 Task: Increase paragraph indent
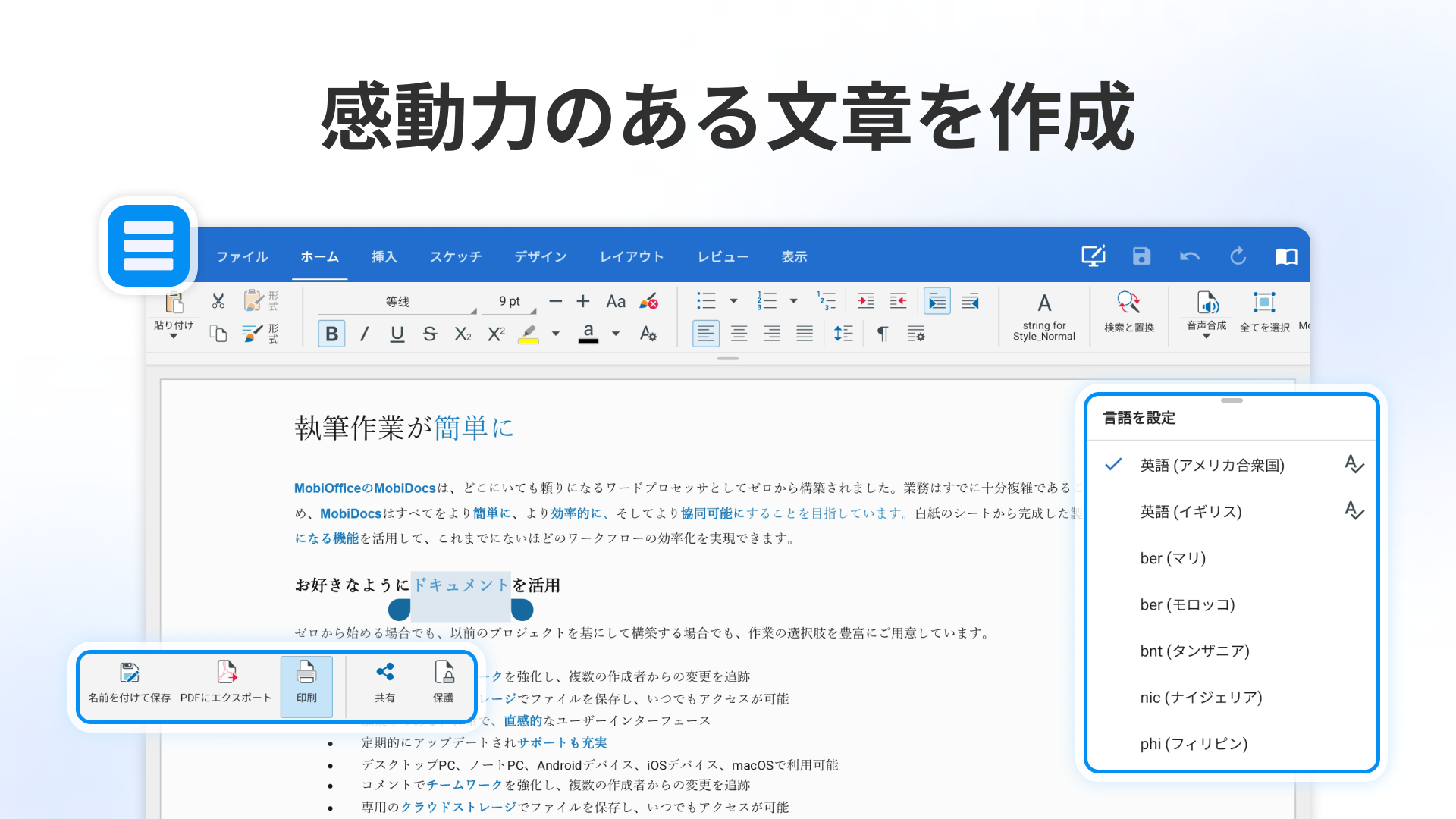click(x=865, y=301)
